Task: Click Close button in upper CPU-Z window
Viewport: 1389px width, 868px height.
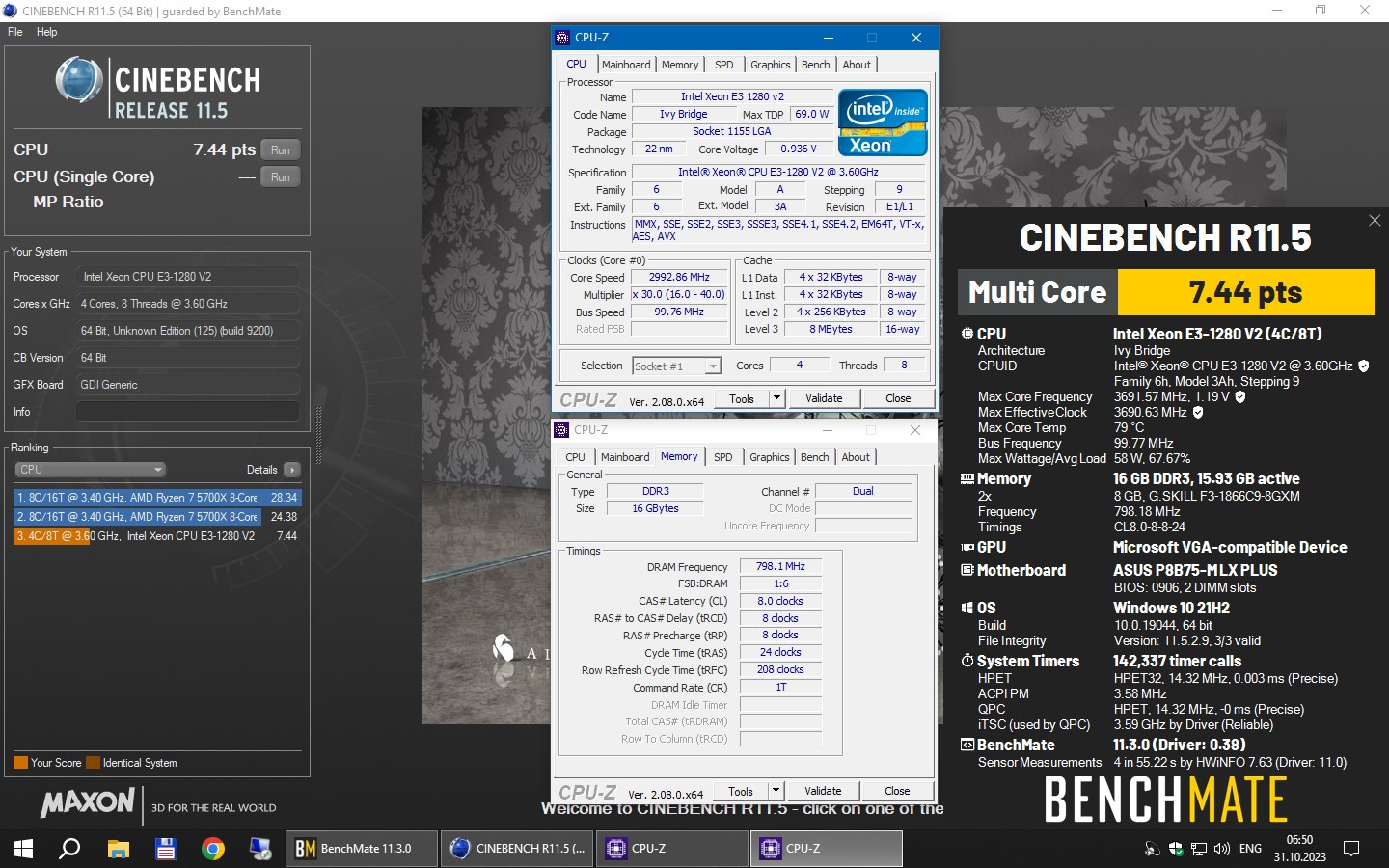Action: point(898,398)
